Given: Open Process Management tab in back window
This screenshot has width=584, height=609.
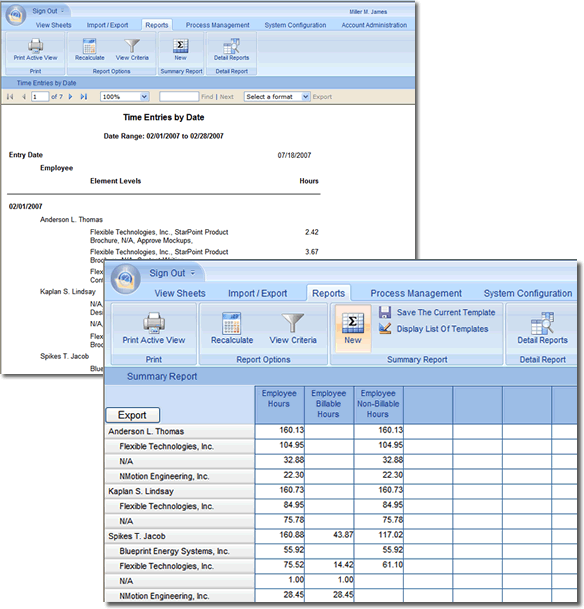Looking at the screenshot, I should [x=217, y=25].
